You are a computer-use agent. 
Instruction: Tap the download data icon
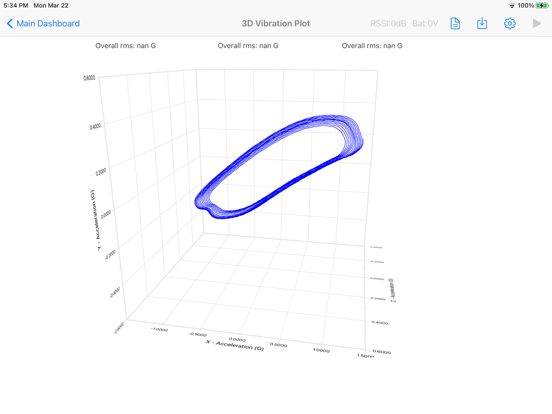(x=482, y=24)
